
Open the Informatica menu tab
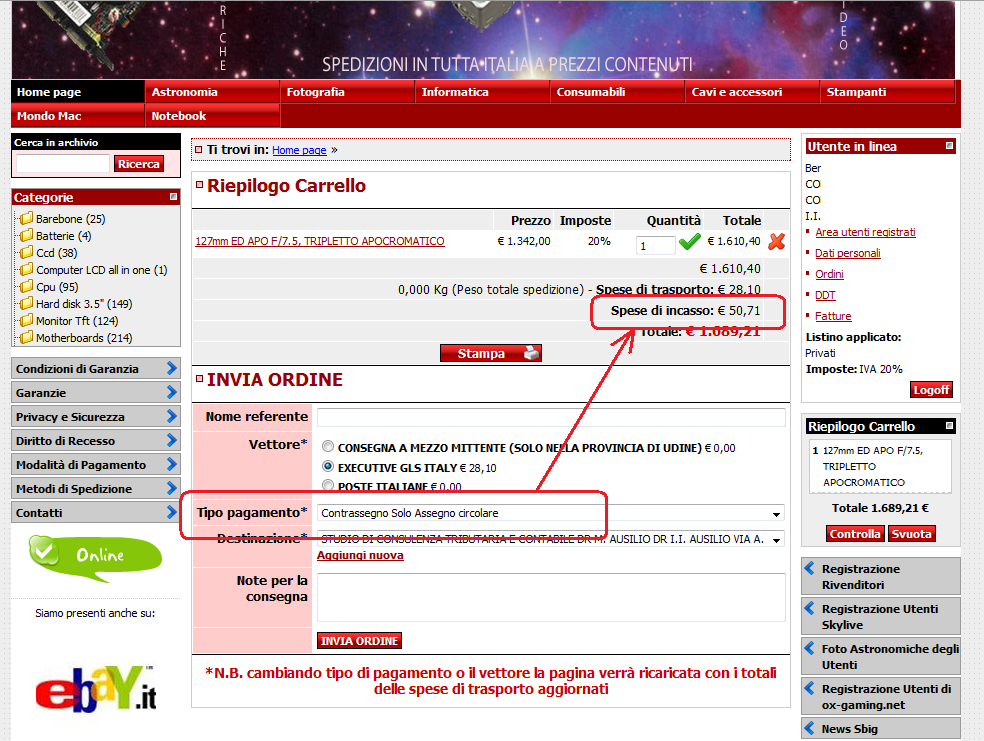coord(482,92)
